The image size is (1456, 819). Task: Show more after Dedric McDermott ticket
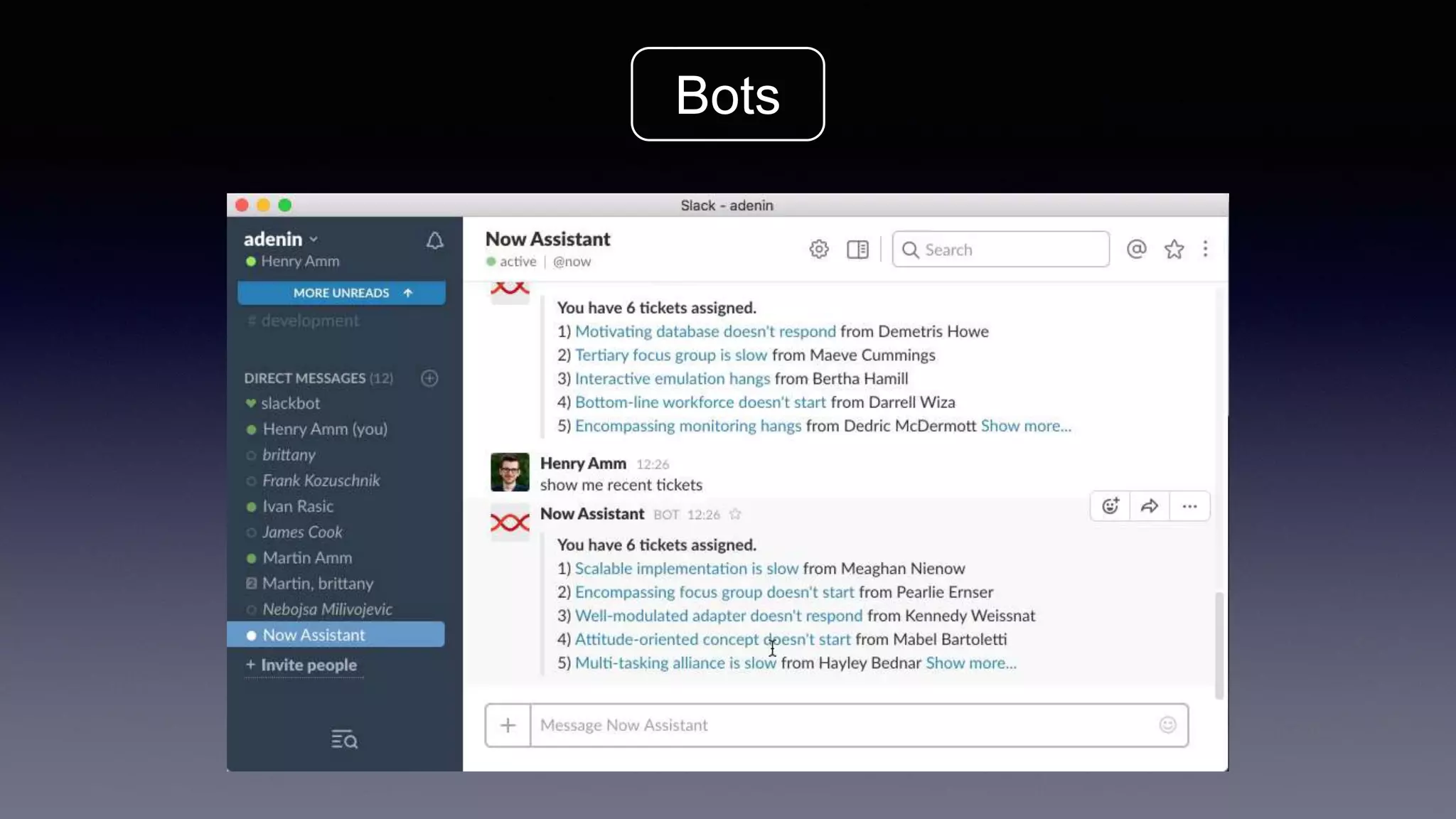[1026, 426]
